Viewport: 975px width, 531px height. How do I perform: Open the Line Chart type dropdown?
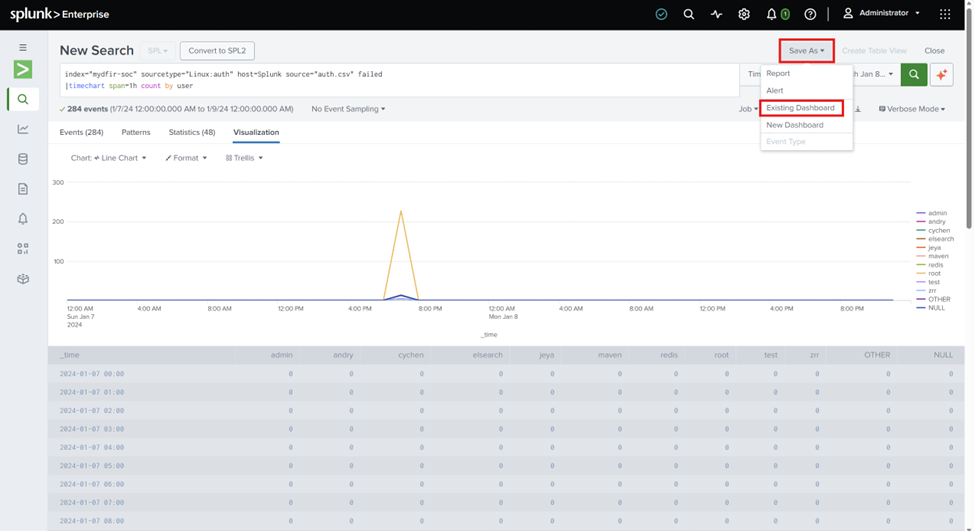109,158
